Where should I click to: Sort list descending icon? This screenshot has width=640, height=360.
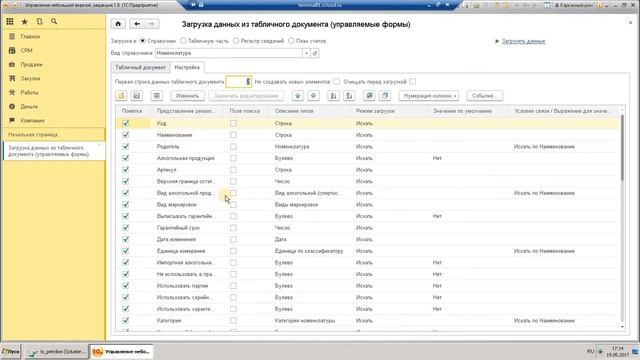tap(349, 96)
